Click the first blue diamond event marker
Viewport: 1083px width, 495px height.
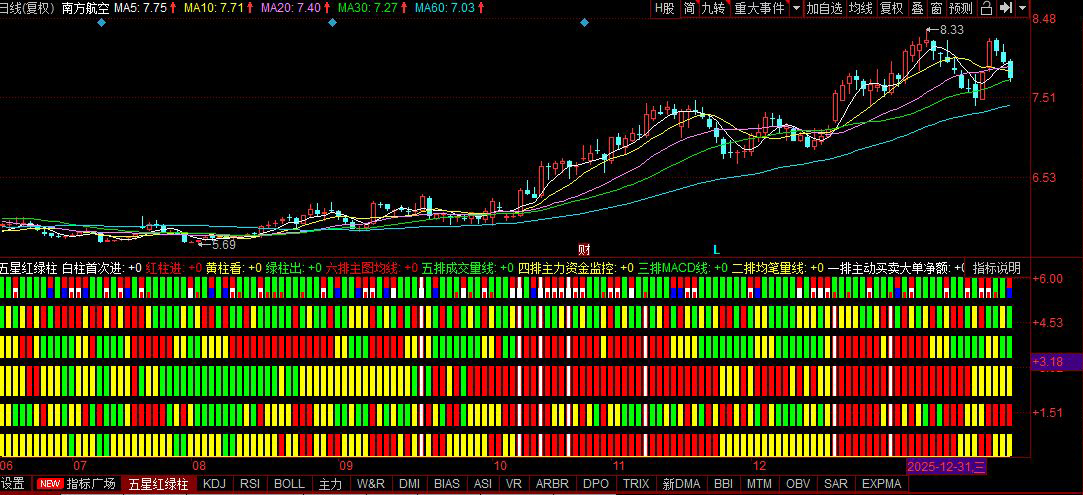point(102,23)
